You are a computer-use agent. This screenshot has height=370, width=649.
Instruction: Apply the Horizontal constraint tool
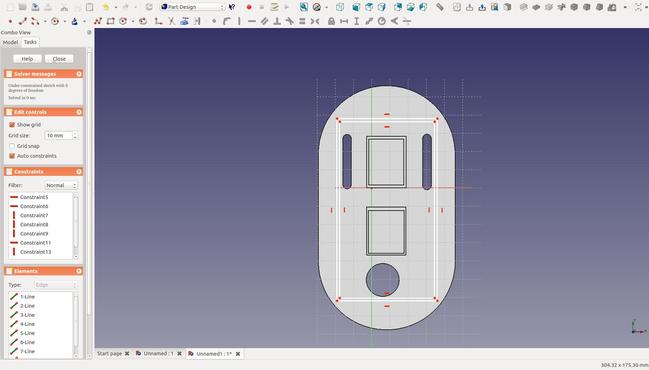(x=252, y=21)
